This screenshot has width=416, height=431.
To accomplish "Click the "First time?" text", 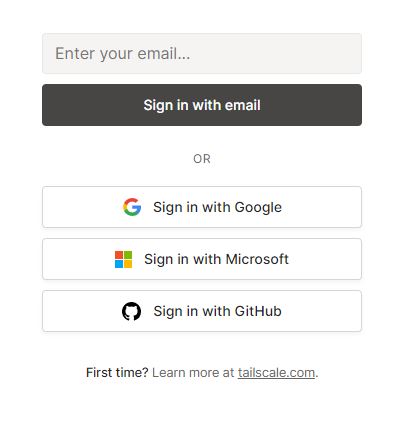I will point(117,372).
